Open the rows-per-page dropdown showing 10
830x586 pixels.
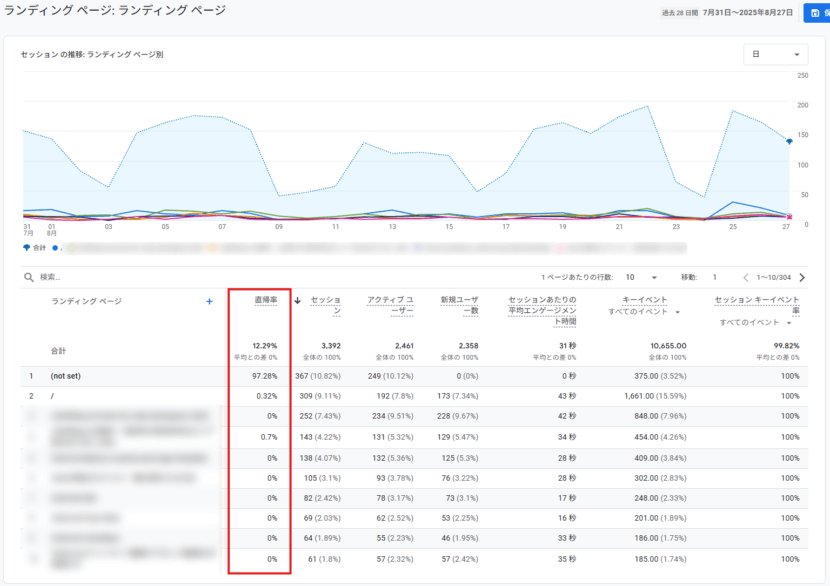640,277
